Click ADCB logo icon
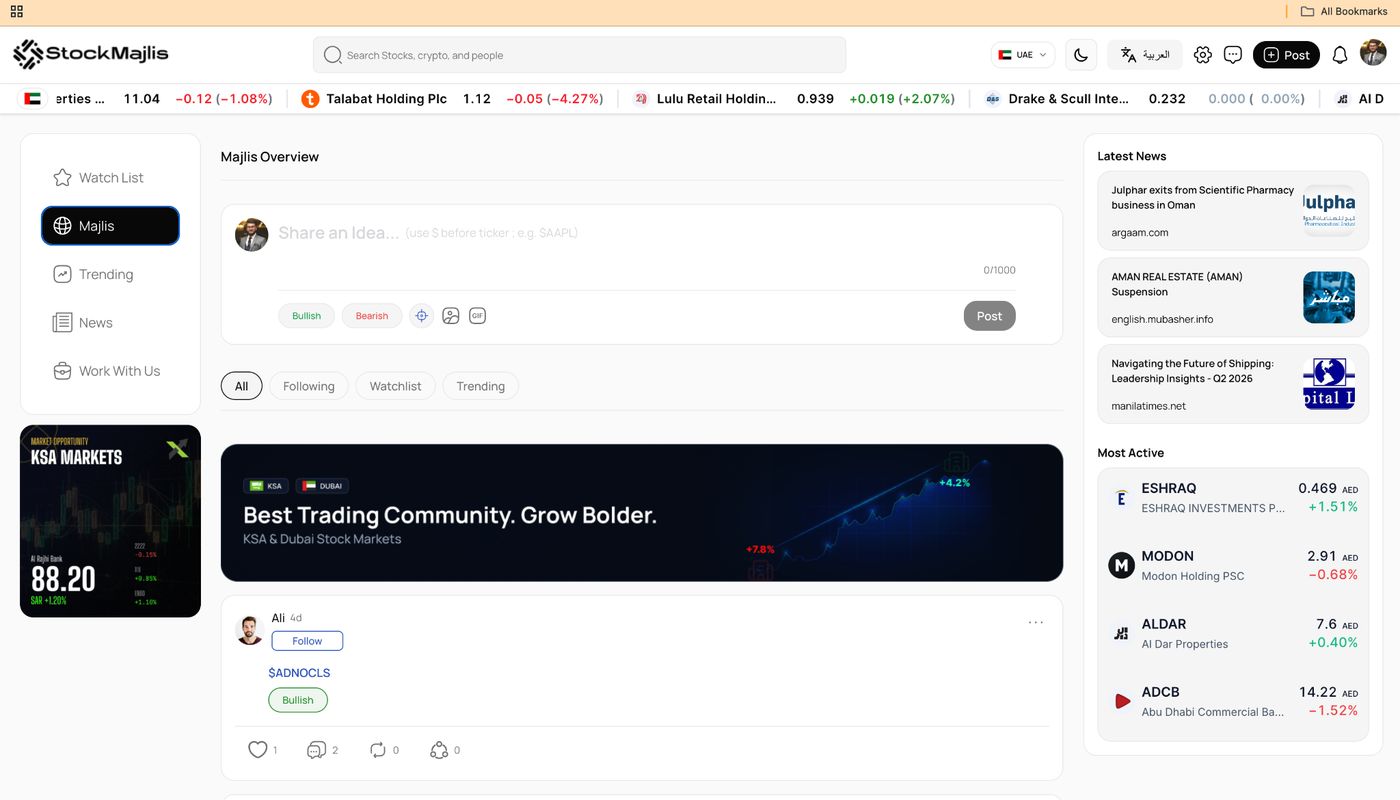Screen dimensions: 1400x800 pos(1121,702)
